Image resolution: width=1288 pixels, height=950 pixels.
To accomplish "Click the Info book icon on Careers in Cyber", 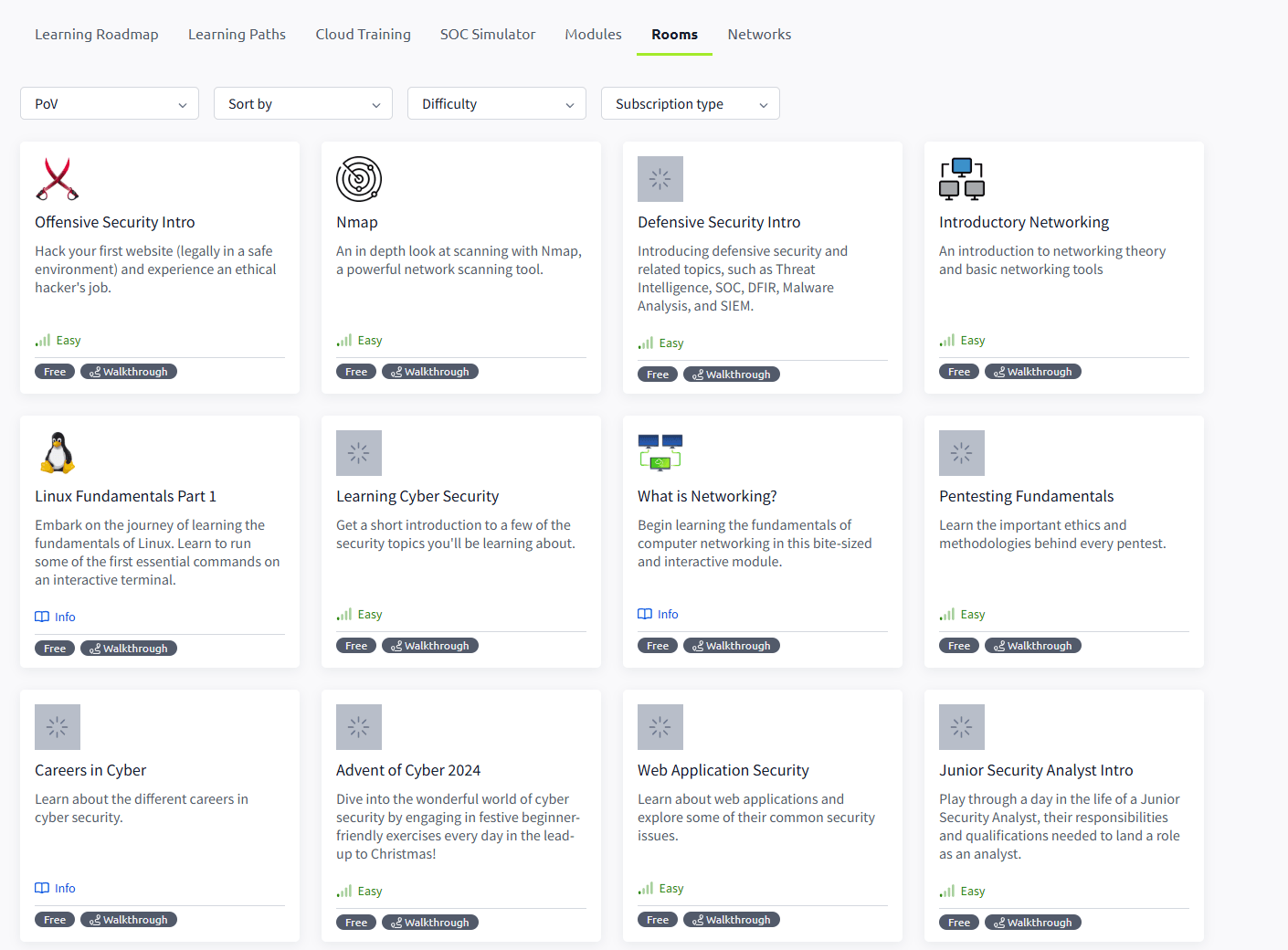I will pyautogui.click(x=42, y=888).
